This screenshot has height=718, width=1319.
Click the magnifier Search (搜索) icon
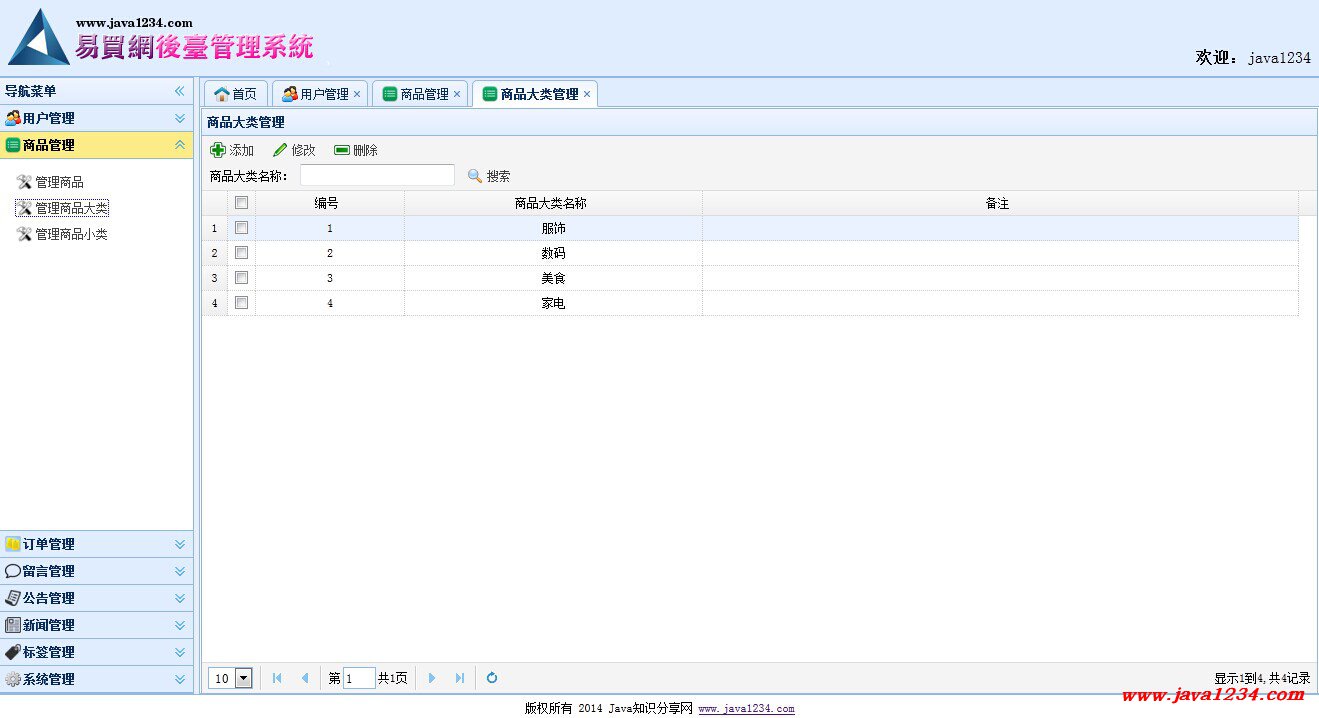[475, 176]
